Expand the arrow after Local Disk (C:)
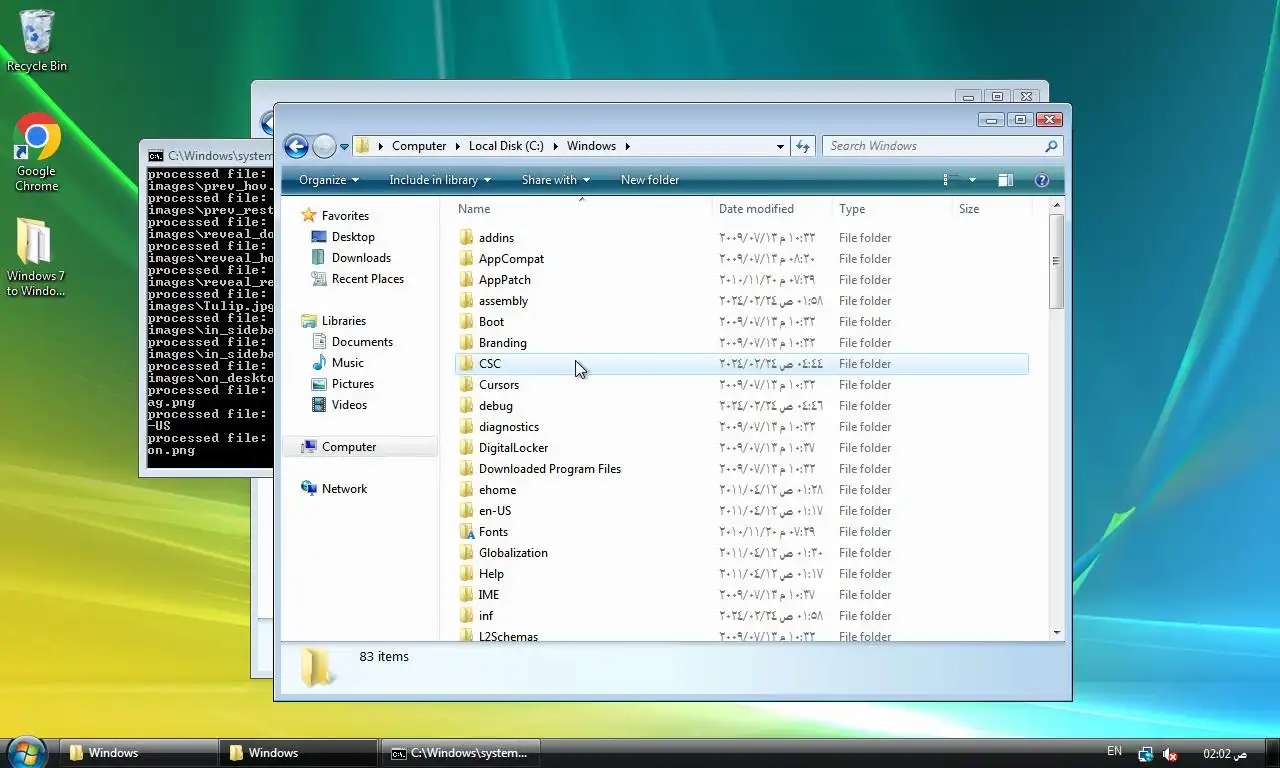Image resolution: width=1280 pixels, height=768 pixels. [x=555, y=146]
